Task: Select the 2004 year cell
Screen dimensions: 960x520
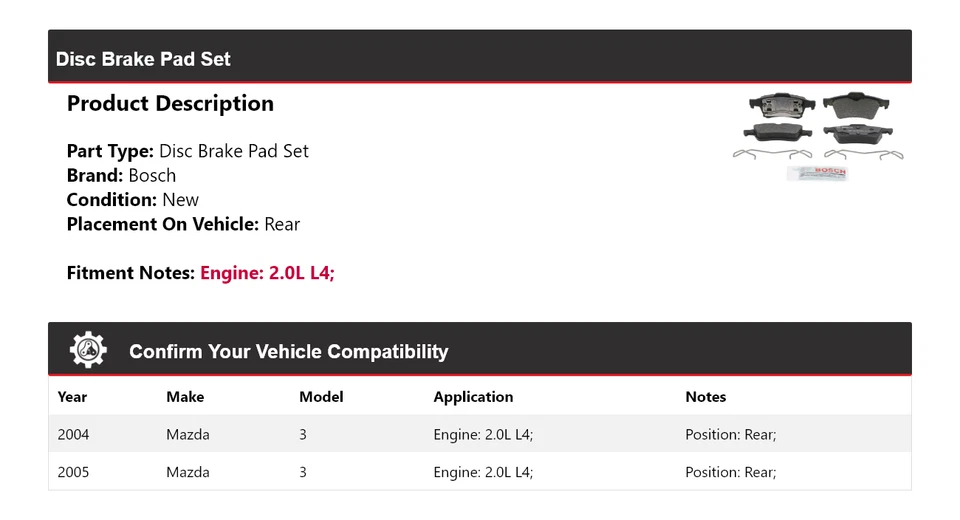Action: 74,435
